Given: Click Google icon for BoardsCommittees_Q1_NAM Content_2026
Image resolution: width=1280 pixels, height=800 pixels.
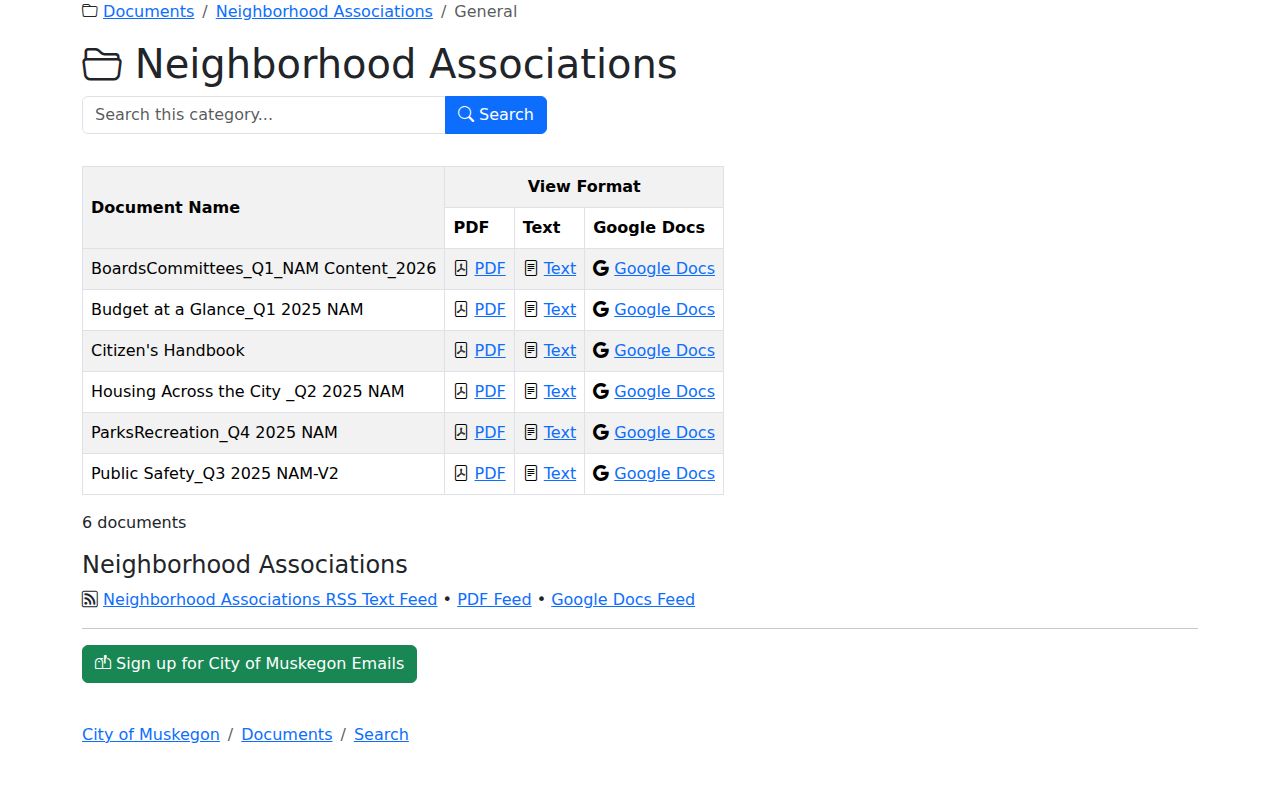Looking at the screenshot, I should [601, 268].
